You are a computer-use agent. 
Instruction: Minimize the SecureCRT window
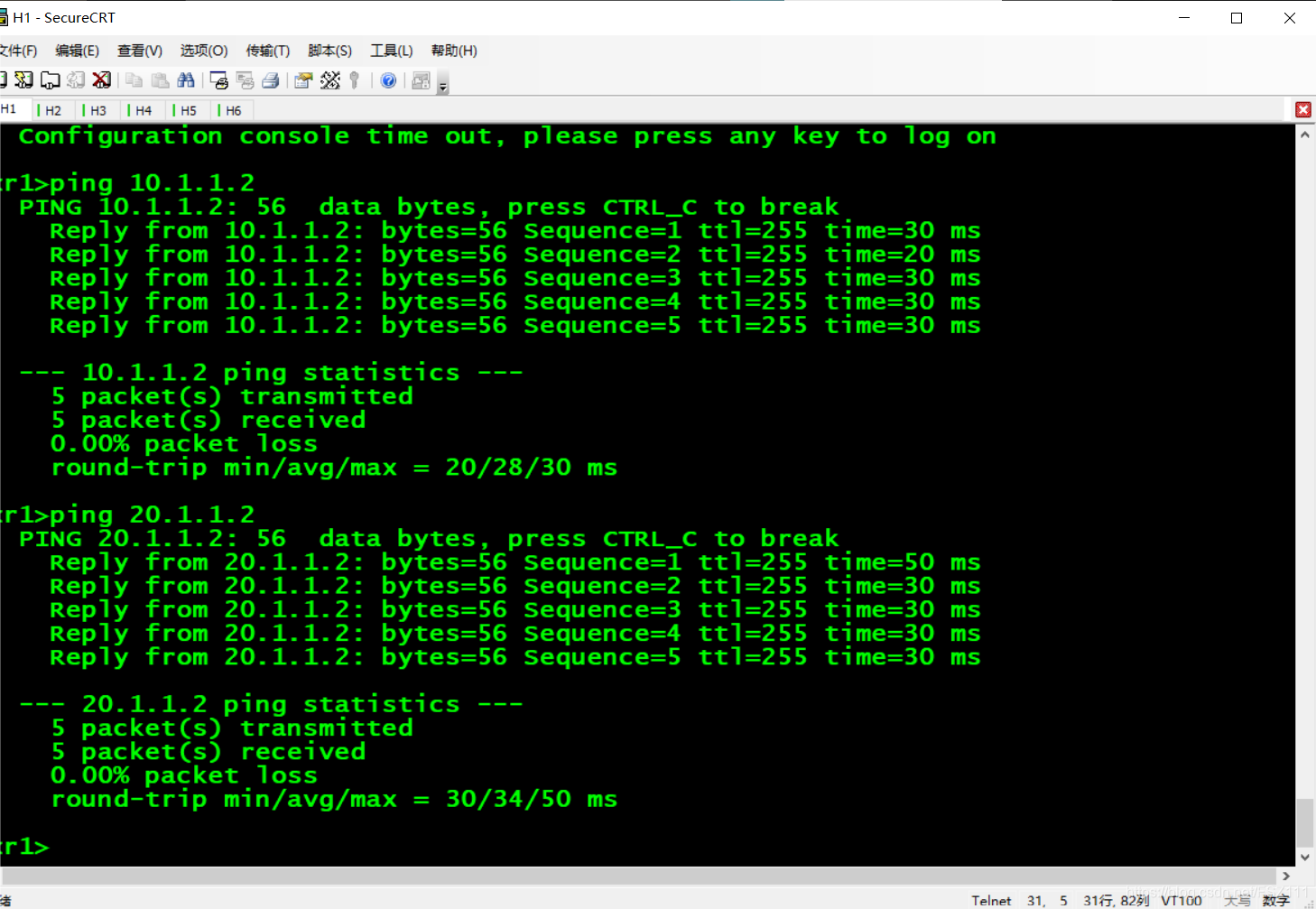tap(1184, 18)
